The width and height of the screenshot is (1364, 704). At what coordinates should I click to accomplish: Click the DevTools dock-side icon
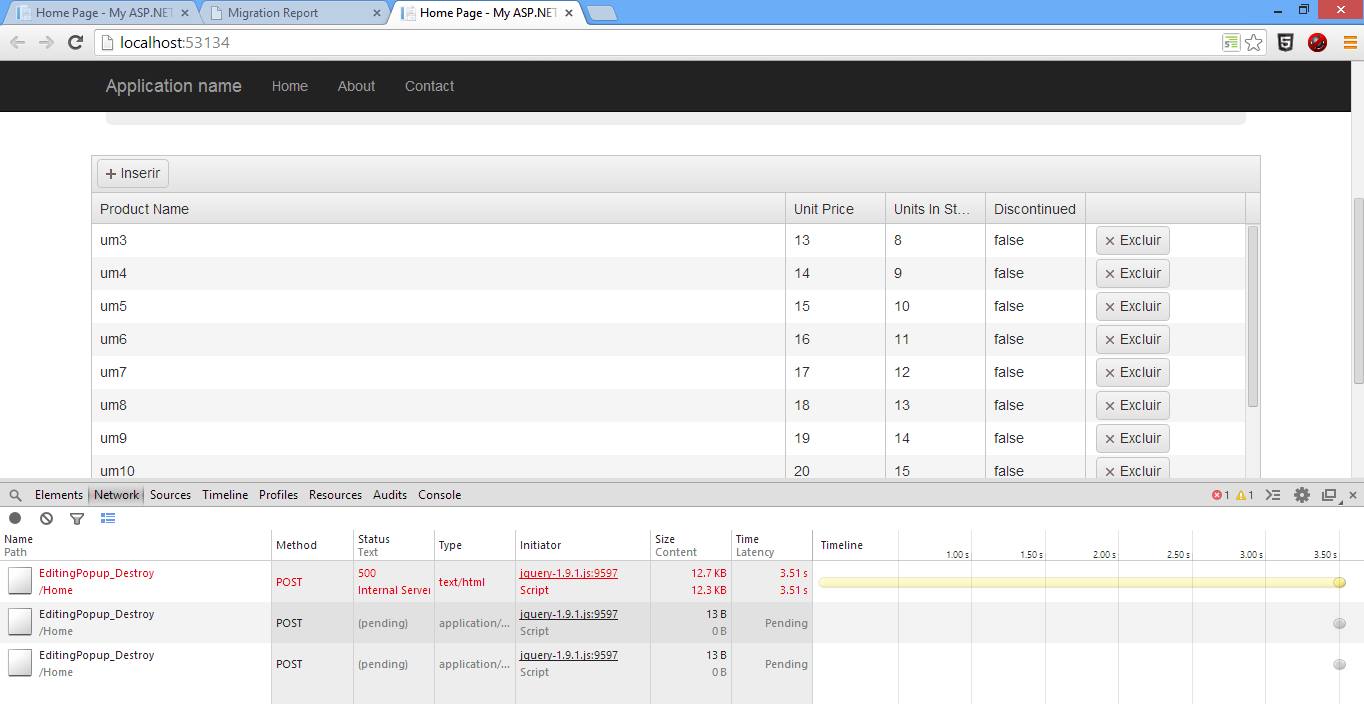click(x=1329, y=495)
